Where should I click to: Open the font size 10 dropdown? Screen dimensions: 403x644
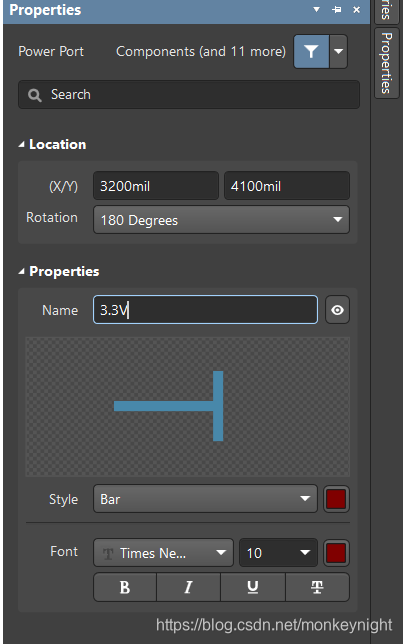tap(278, 553)
